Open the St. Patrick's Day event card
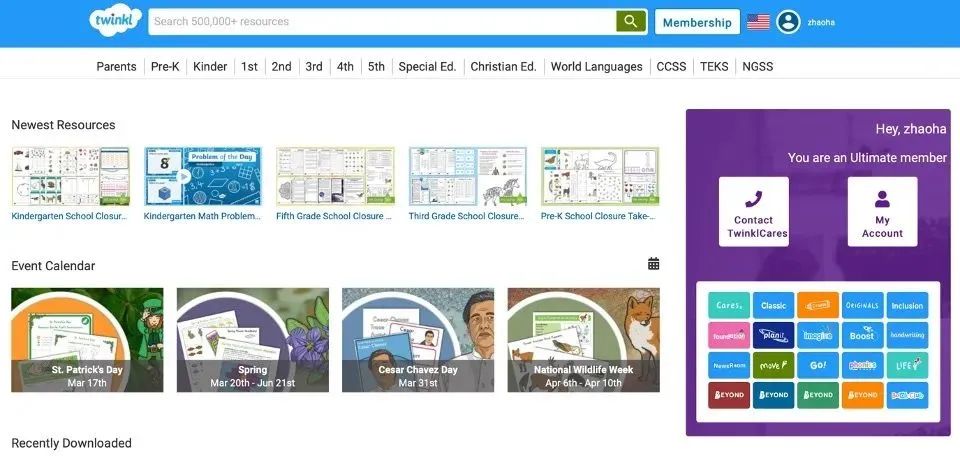The width and height of the screenshot is (960, 456). [x=88, y=340]
